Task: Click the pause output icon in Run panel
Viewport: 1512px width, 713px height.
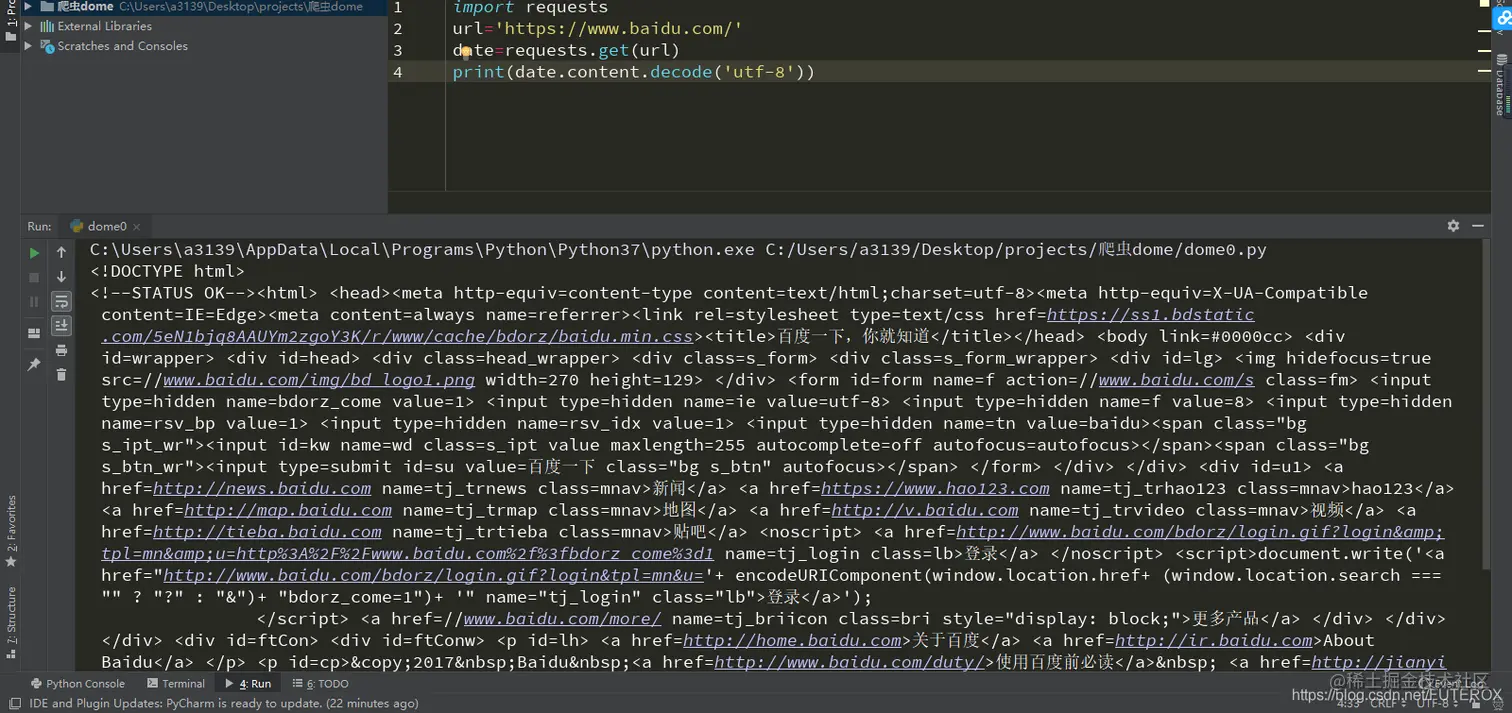Action: point(34,301)
